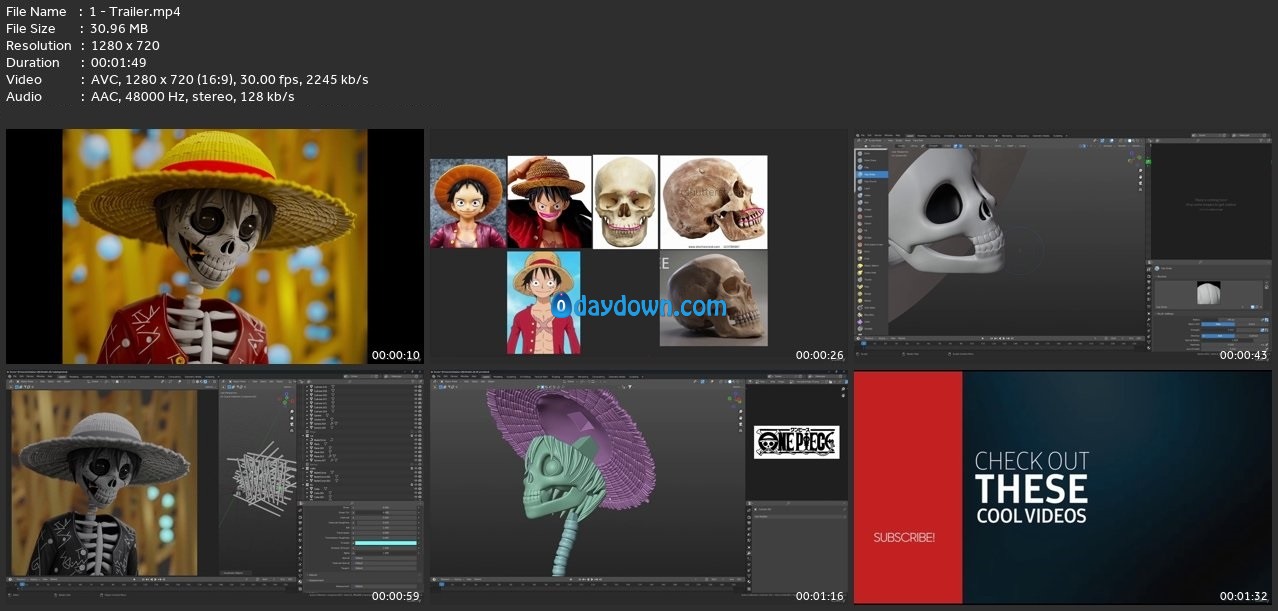Open the purple hat skull thumbnail at 00:01:16
The height and width of the screenshot is (611, 1278).
(x=639, y=489)
